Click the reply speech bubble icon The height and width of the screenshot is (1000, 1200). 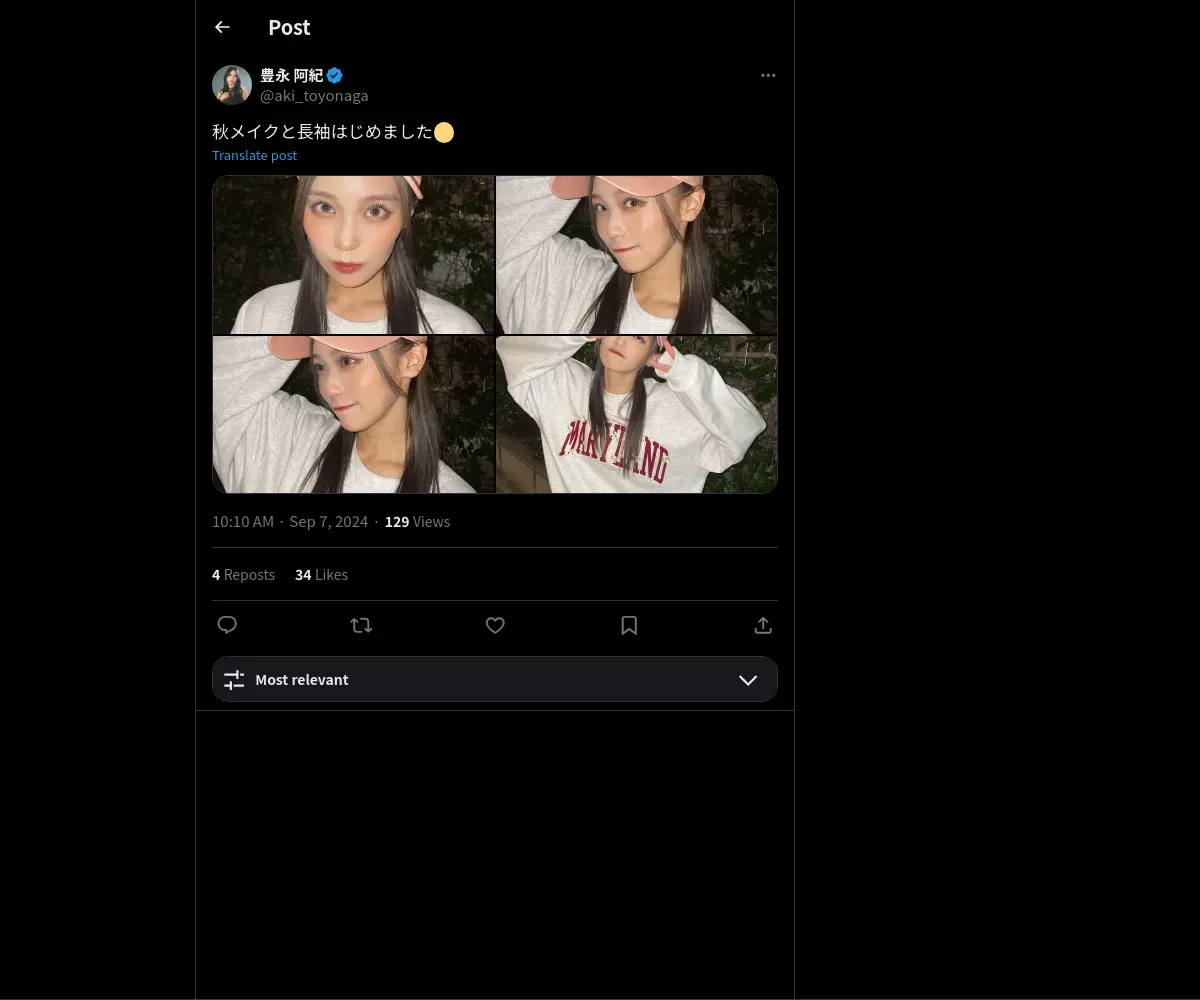pos(227,625)
